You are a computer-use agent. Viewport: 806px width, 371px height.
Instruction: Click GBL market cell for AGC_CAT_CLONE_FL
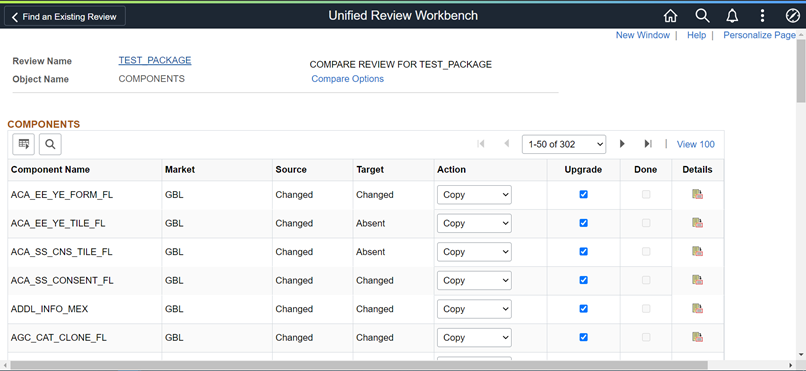coord(217,338)
